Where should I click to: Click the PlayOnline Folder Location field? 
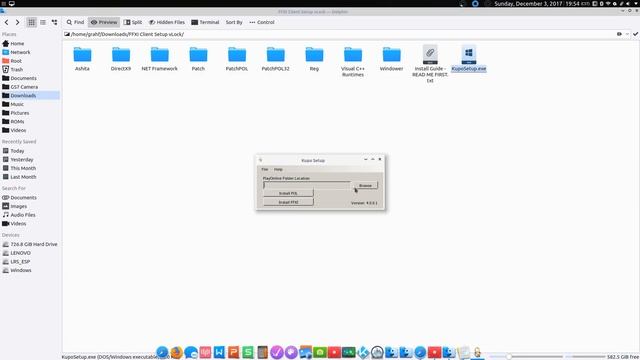(307, 186)
